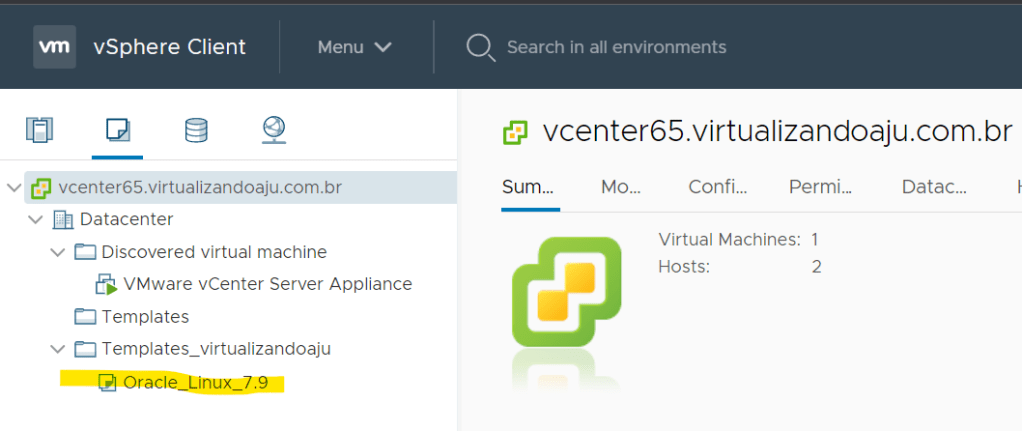Go to the Permissions tab
Screen dimensions: 1022x431
[x=820, y=187]
